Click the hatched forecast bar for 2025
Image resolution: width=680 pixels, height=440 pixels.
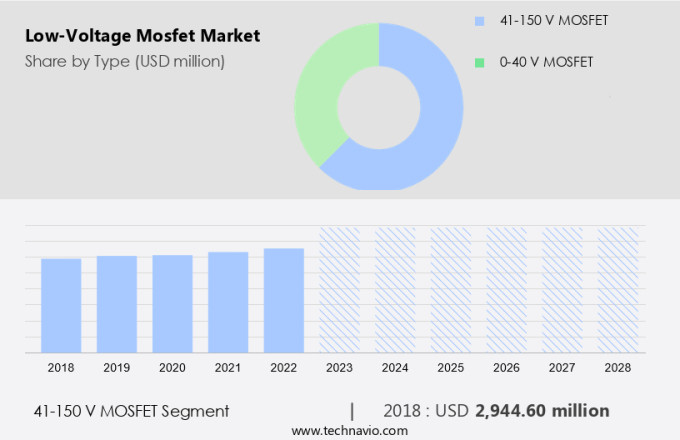(x=451, y=290)
